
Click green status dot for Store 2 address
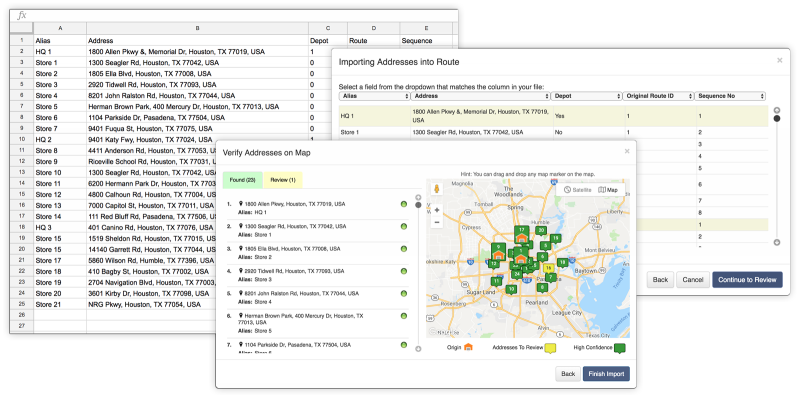pos(404,249)
